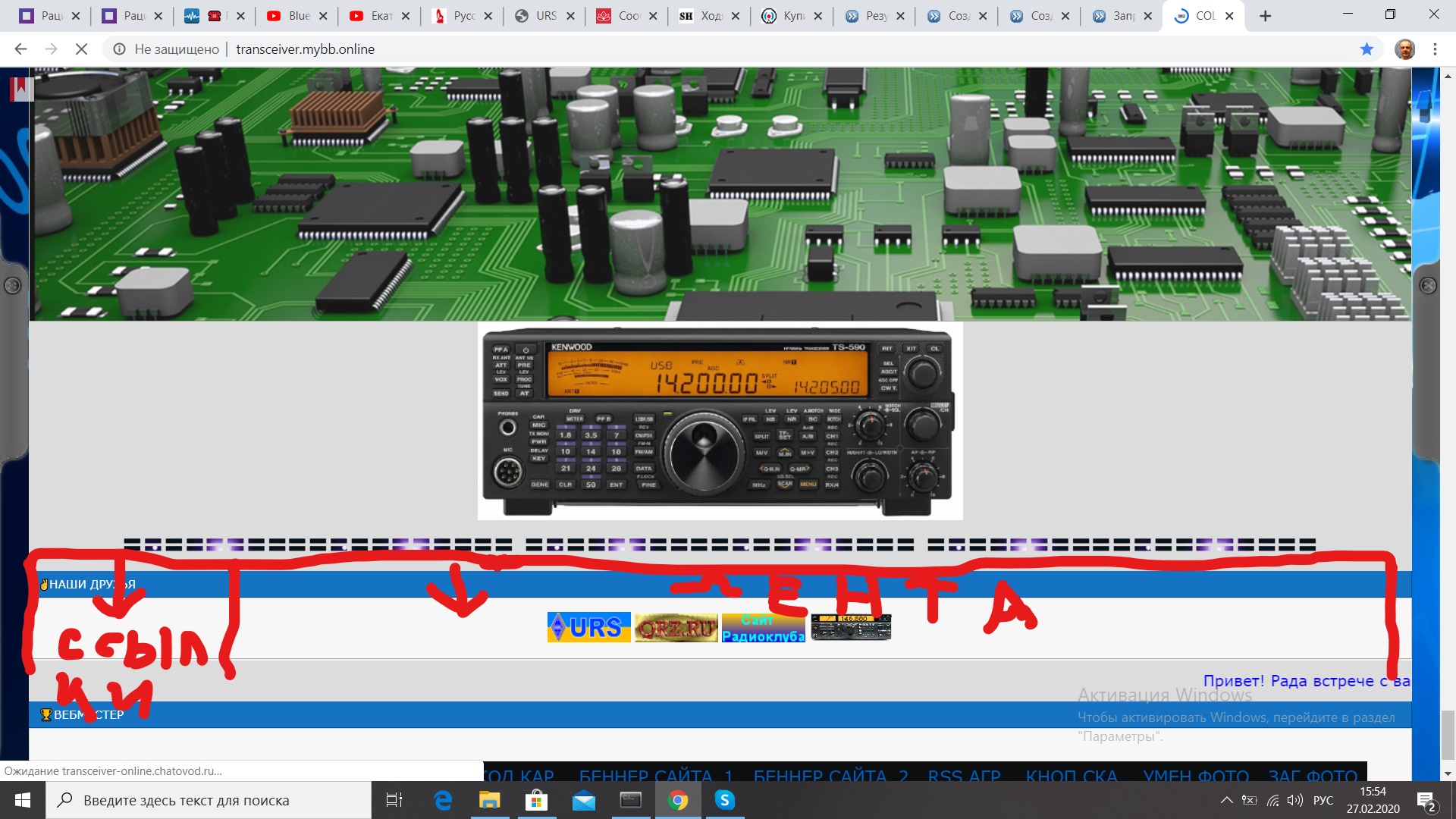Open the clock showing 15:54
Viewport: 1456px width, 819px height.
tap(1373, 800)
